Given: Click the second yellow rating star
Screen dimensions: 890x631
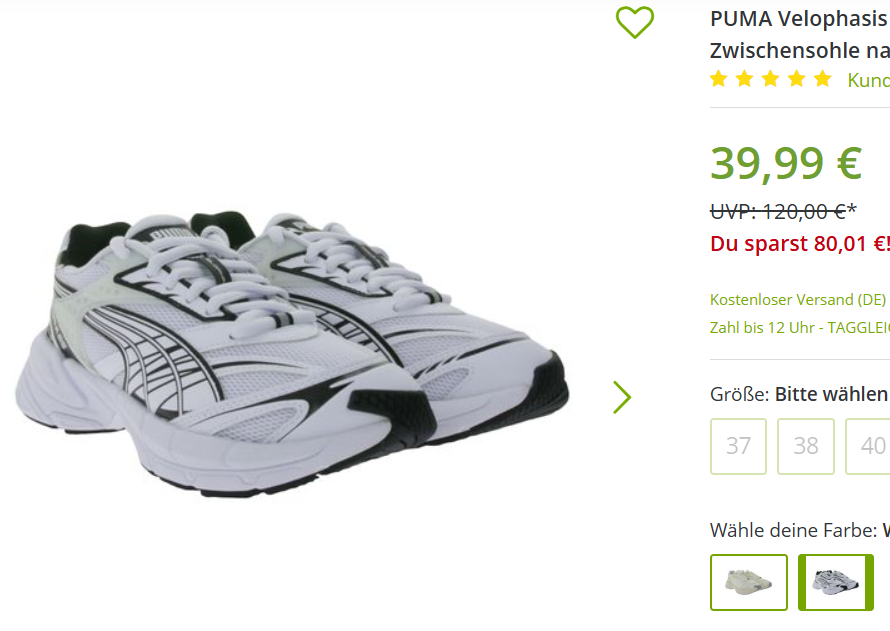Looking at the screenshot, I should pyautogui.click(x=745, y=78).
